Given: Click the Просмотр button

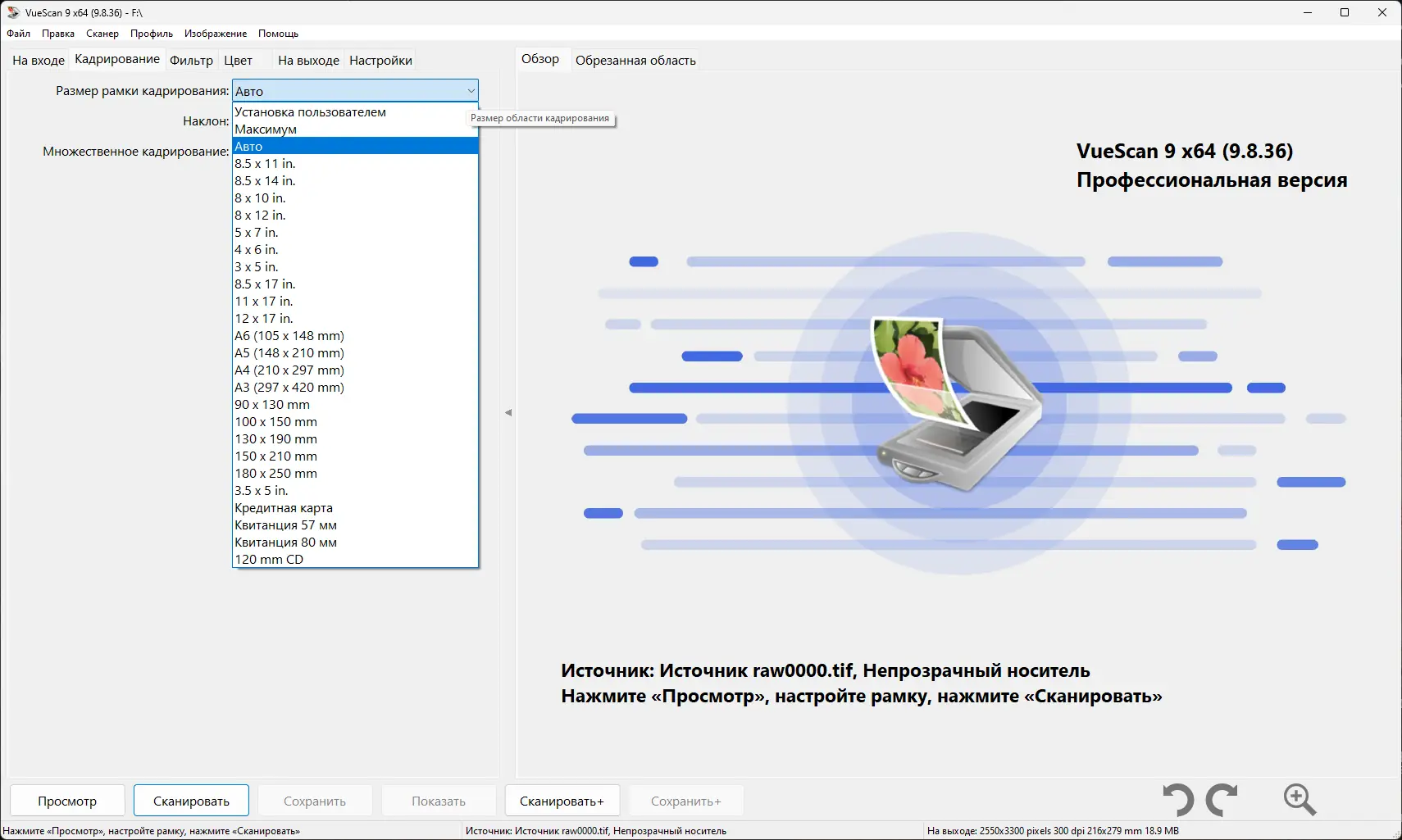Looking at the screenshot, I should pos(67,801).
